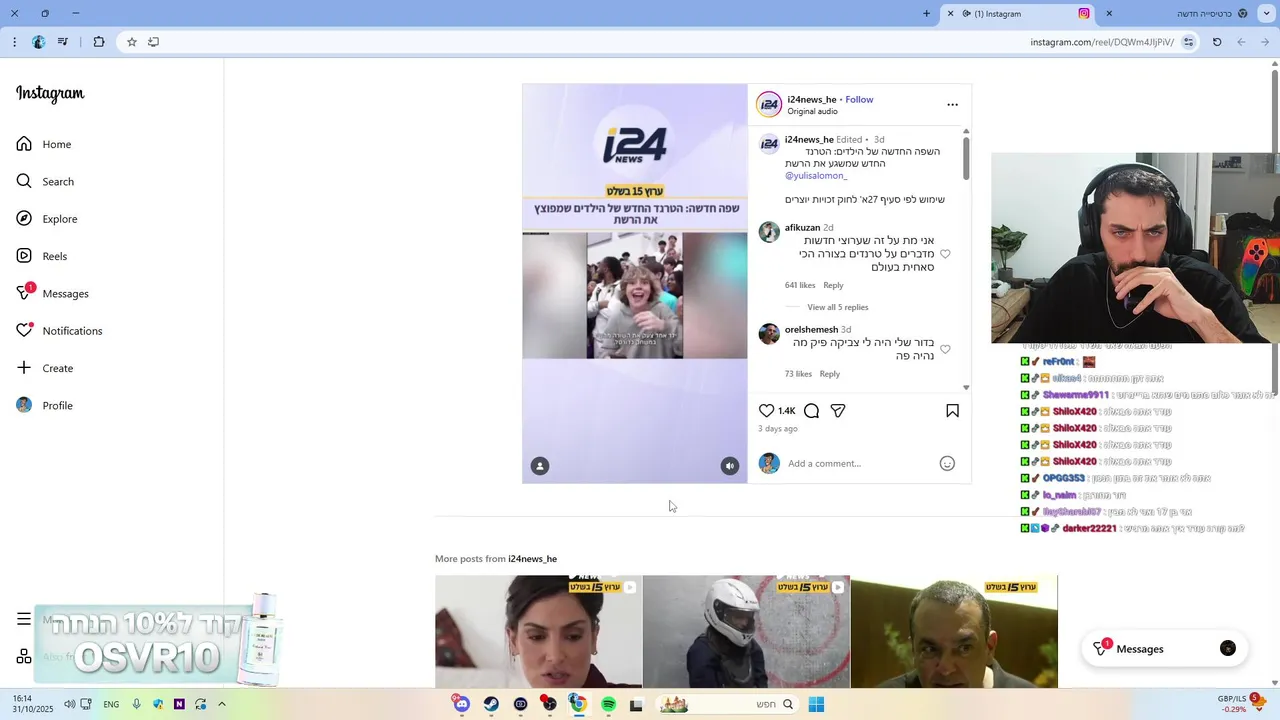
Task: Click the taskbar search box
Action: (727, 704)
